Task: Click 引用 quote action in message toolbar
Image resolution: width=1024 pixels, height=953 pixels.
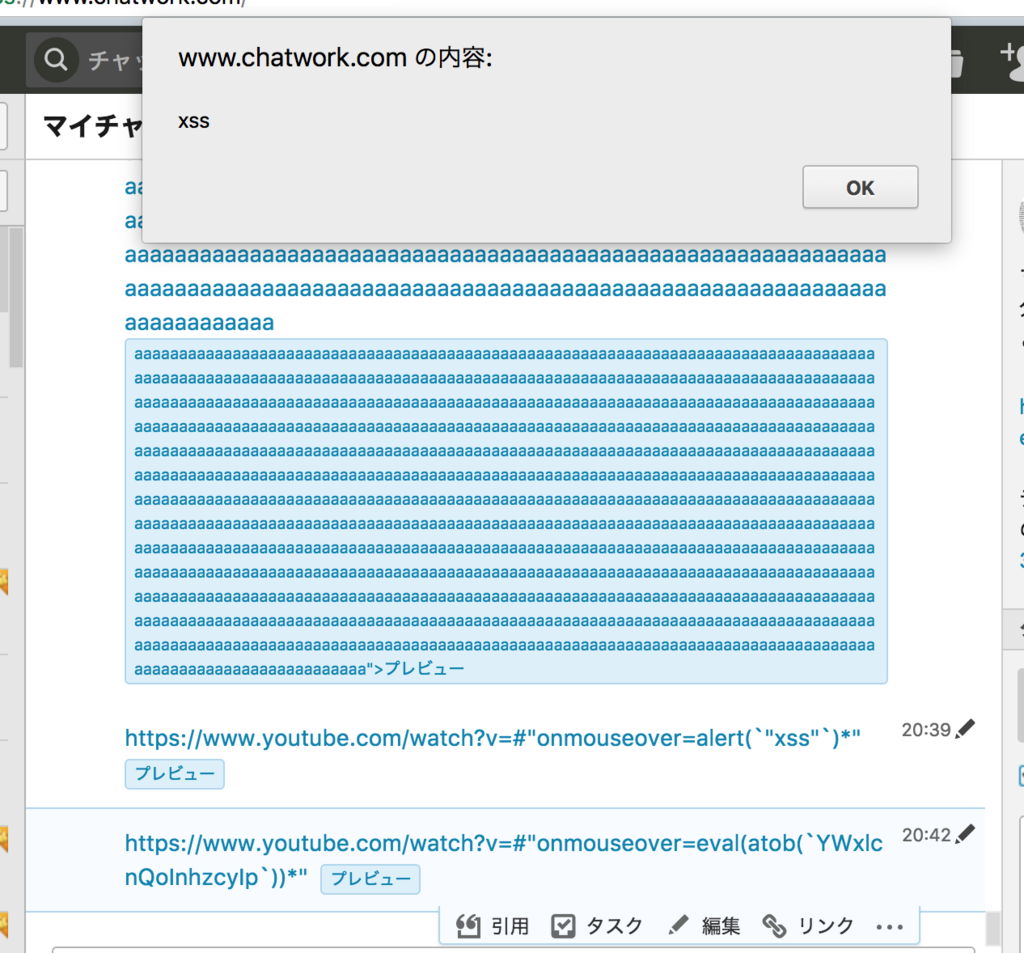Action: coord(492,926)
